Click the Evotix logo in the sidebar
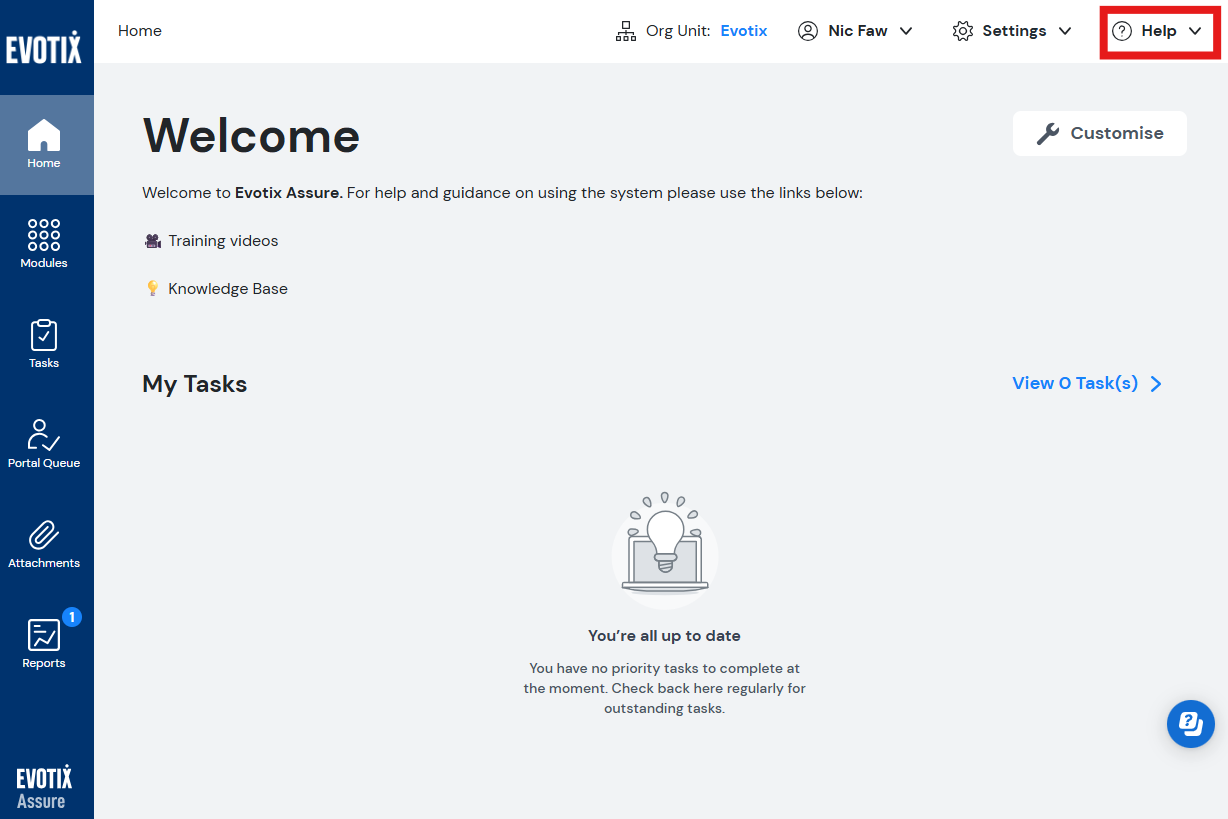Viewport: 1228px width, 819px height. 44,47
